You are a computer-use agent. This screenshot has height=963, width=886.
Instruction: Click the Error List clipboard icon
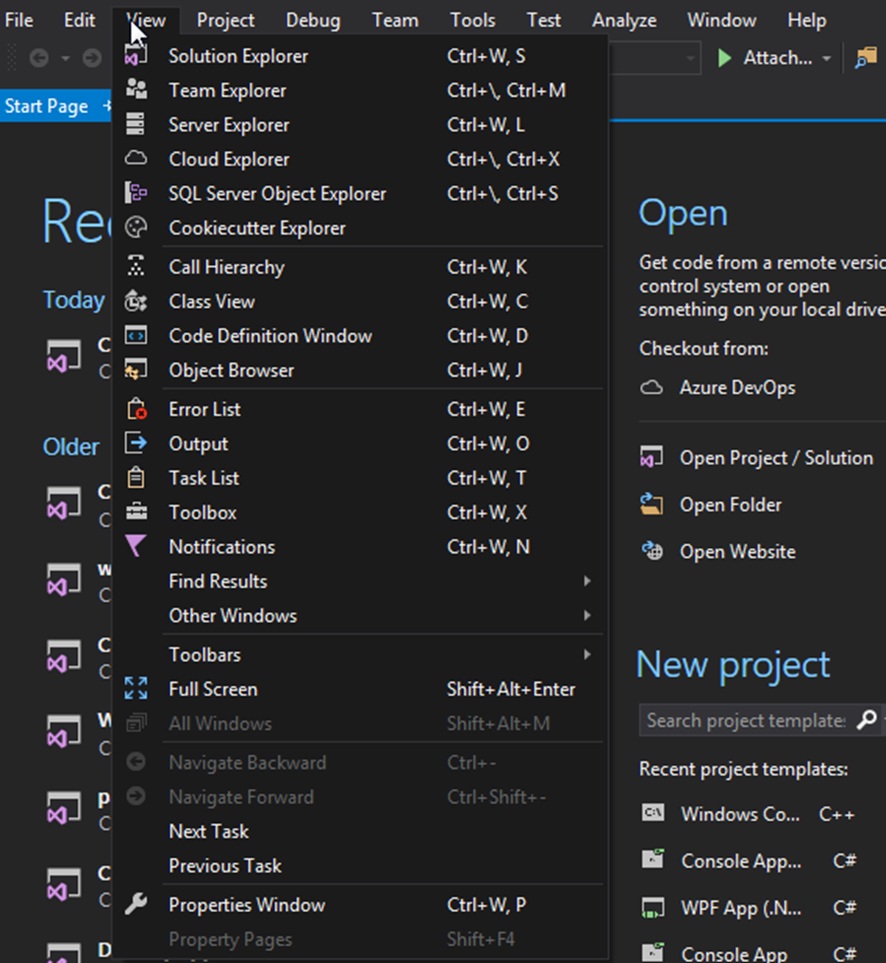pyautogui.click(x=136, y=409)
